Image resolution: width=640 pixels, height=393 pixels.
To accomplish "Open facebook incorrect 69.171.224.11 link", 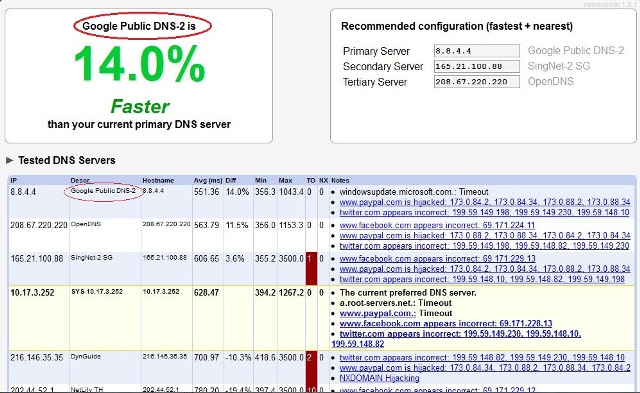I will 437,225.
